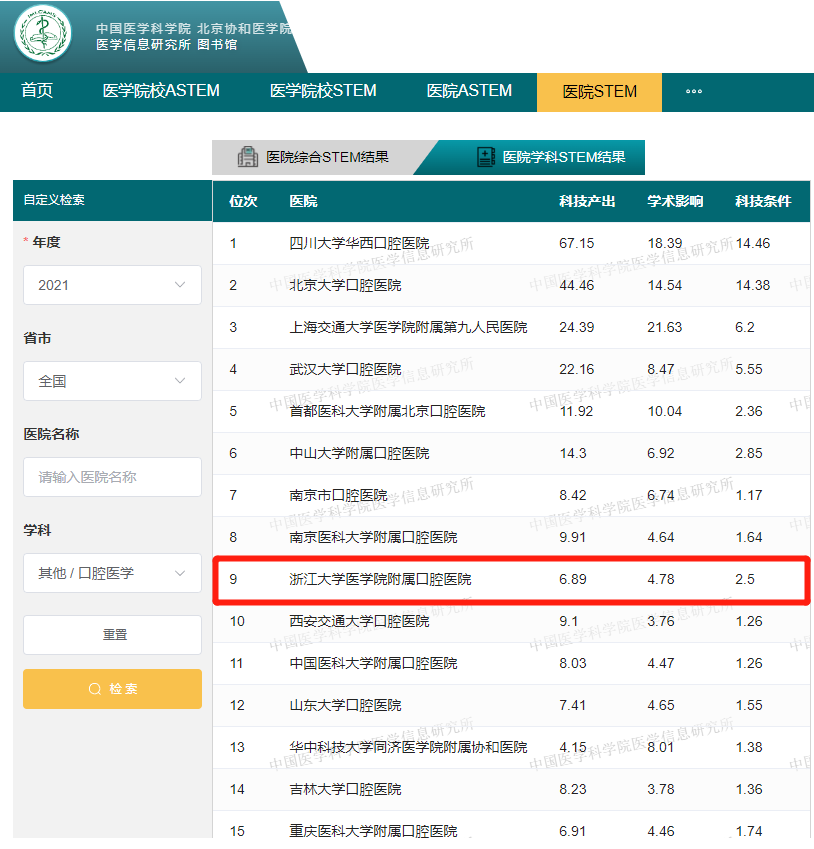814x849 pixels.
Task: Expand the 年度 2021 dropdown
Action: tap(112, 285)
